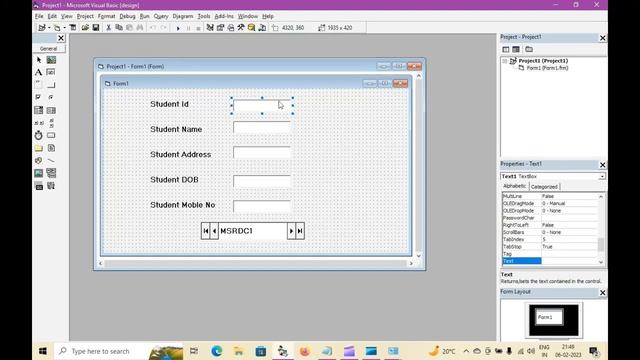Open the Format menu
Image resolution: width=640 pixels, height=360 pixels.
pyautogui.click(x=106, y=16)
